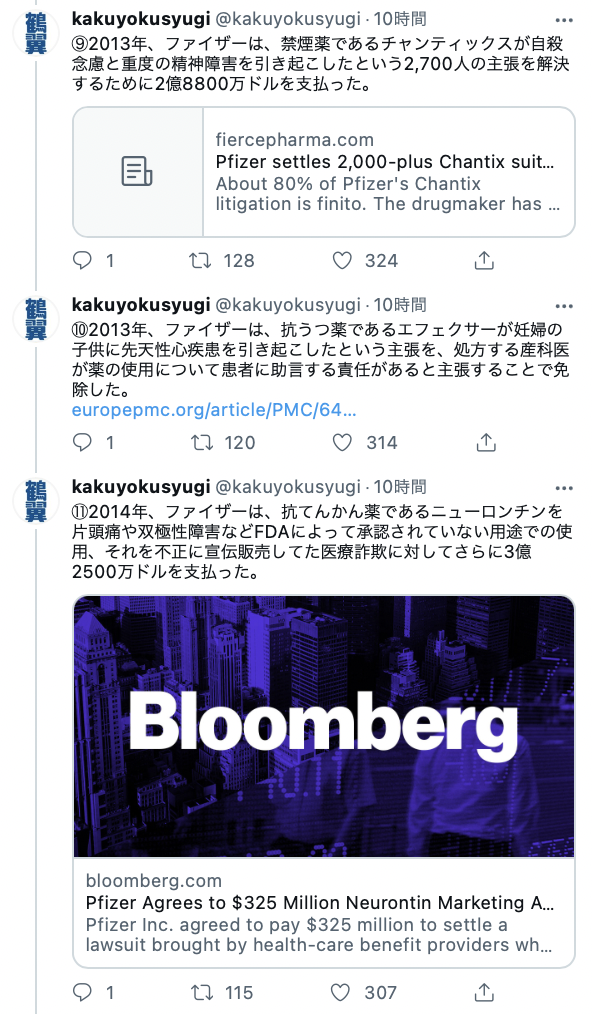
Task: Open the Pfizer $325 Million Neurontin headline
Action: [x=320, y=903]
